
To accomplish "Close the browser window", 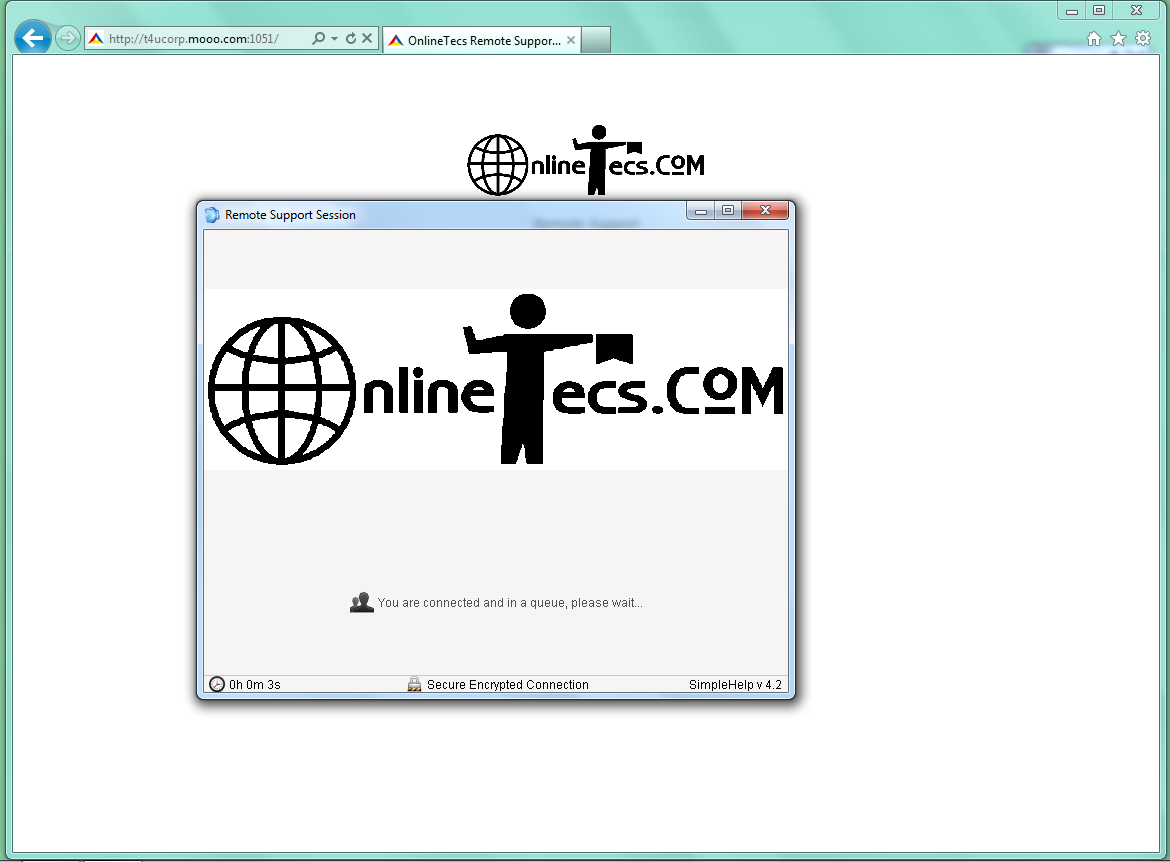I will [1136, 10].
